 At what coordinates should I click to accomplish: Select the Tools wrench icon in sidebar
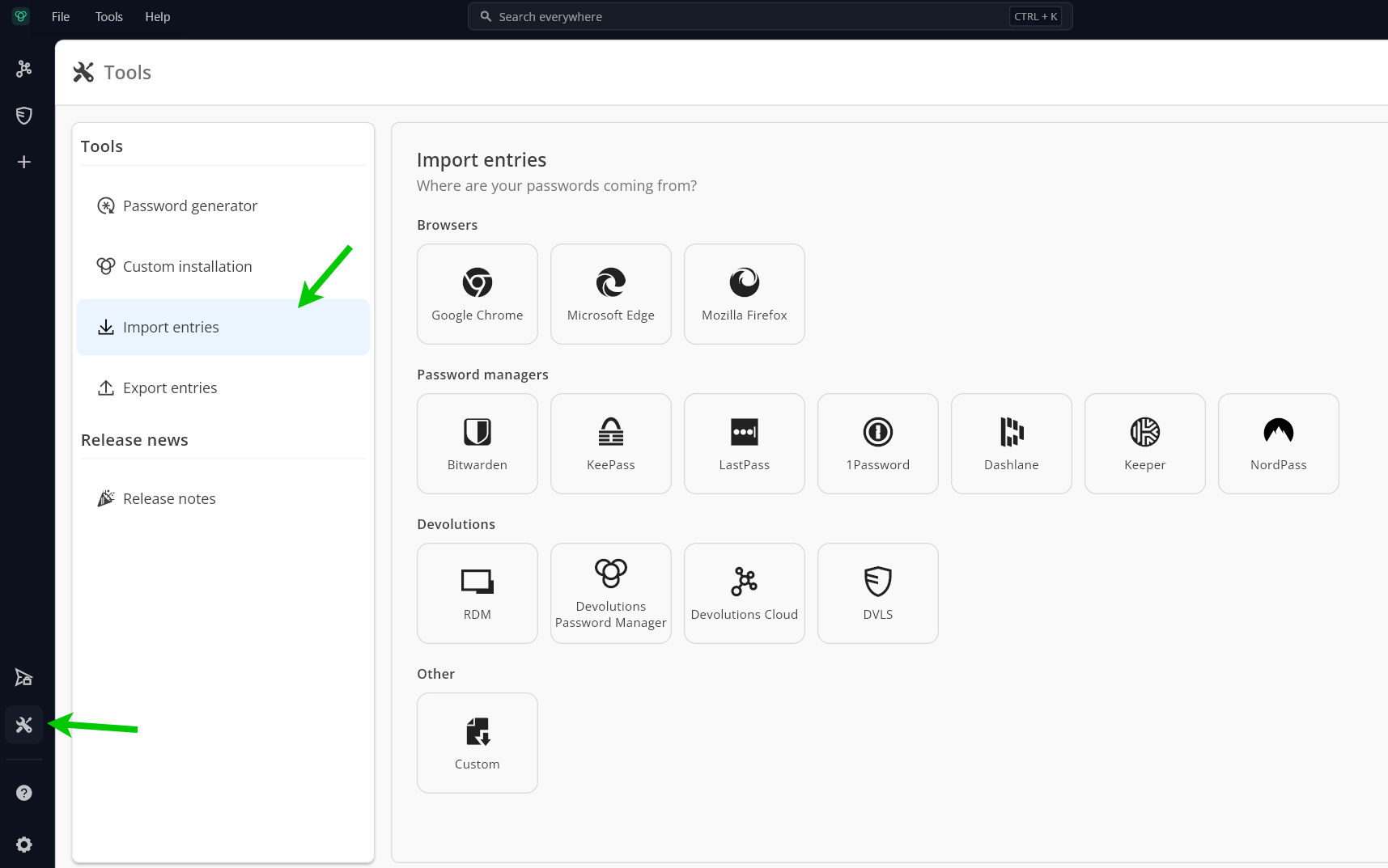point(24,725)
